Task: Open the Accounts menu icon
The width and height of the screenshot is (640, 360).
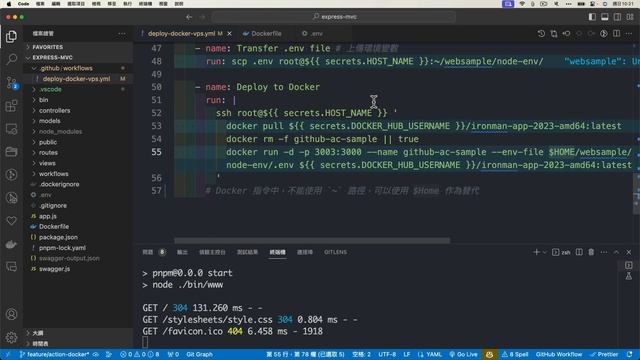Action: pos(11,314)
